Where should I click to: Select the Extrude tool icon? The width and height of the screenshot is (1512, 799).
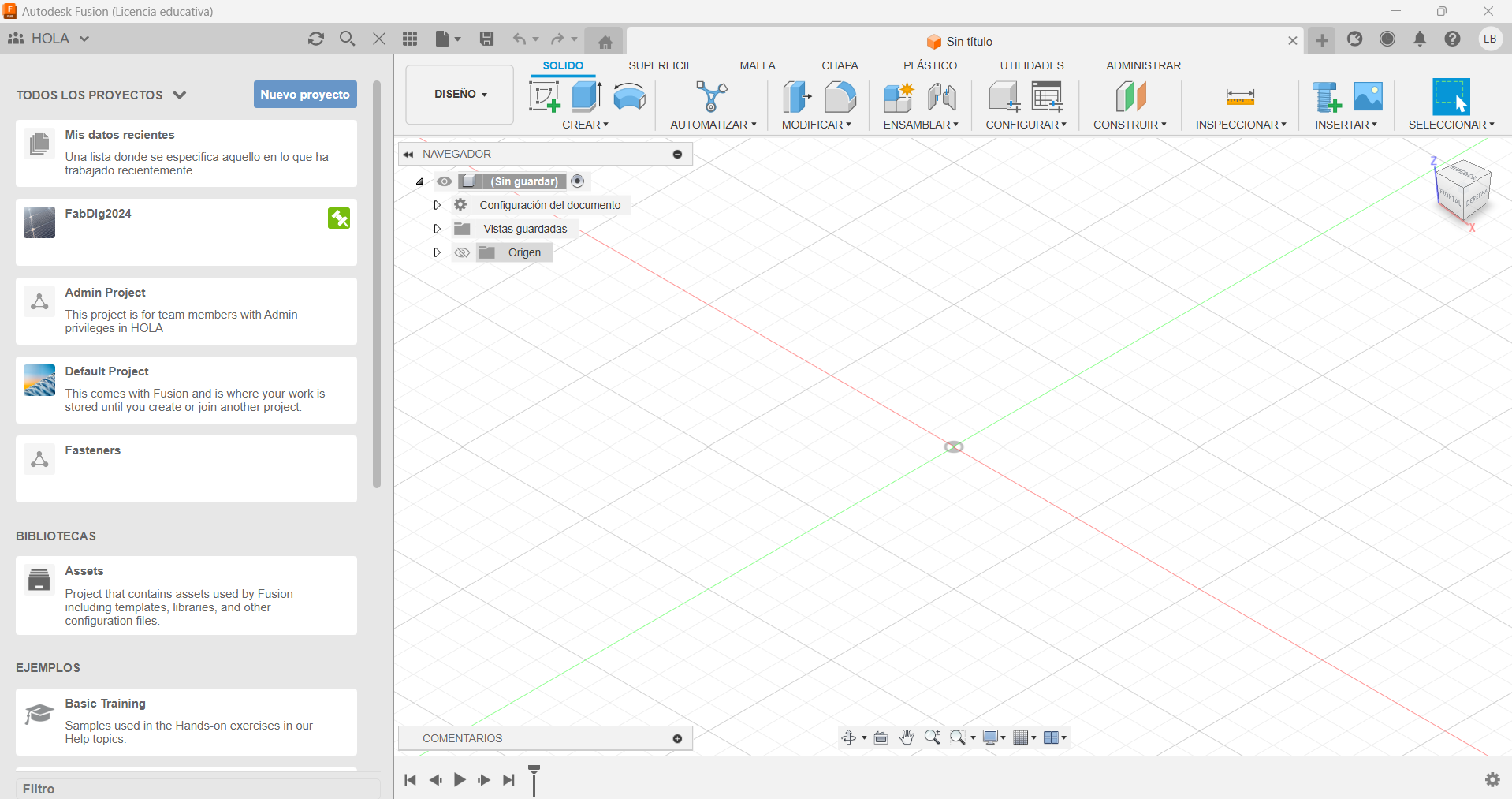(587, 97)
